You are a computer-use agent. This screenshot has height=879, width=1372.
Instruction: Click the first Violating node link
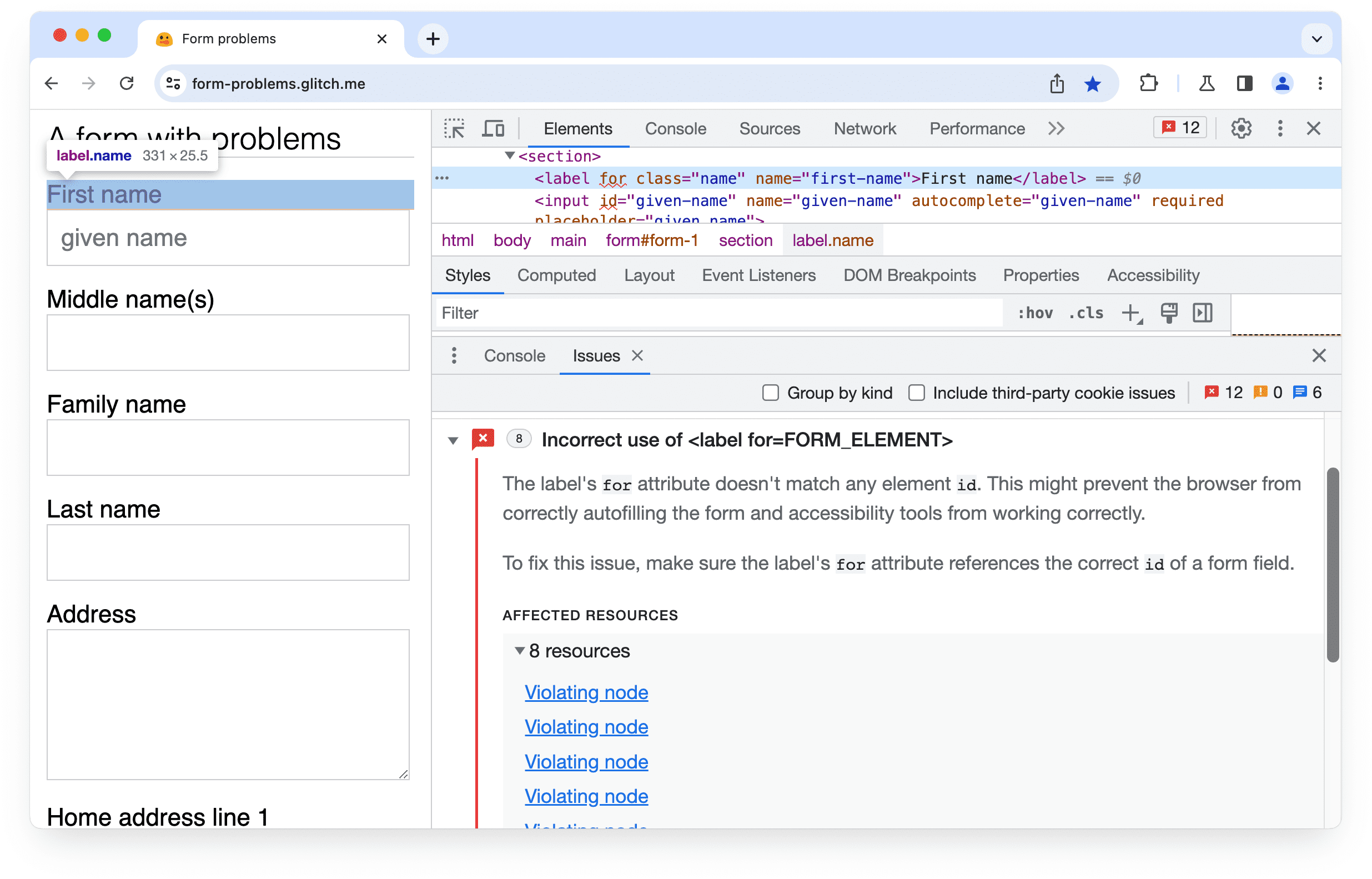pos(587,691)
